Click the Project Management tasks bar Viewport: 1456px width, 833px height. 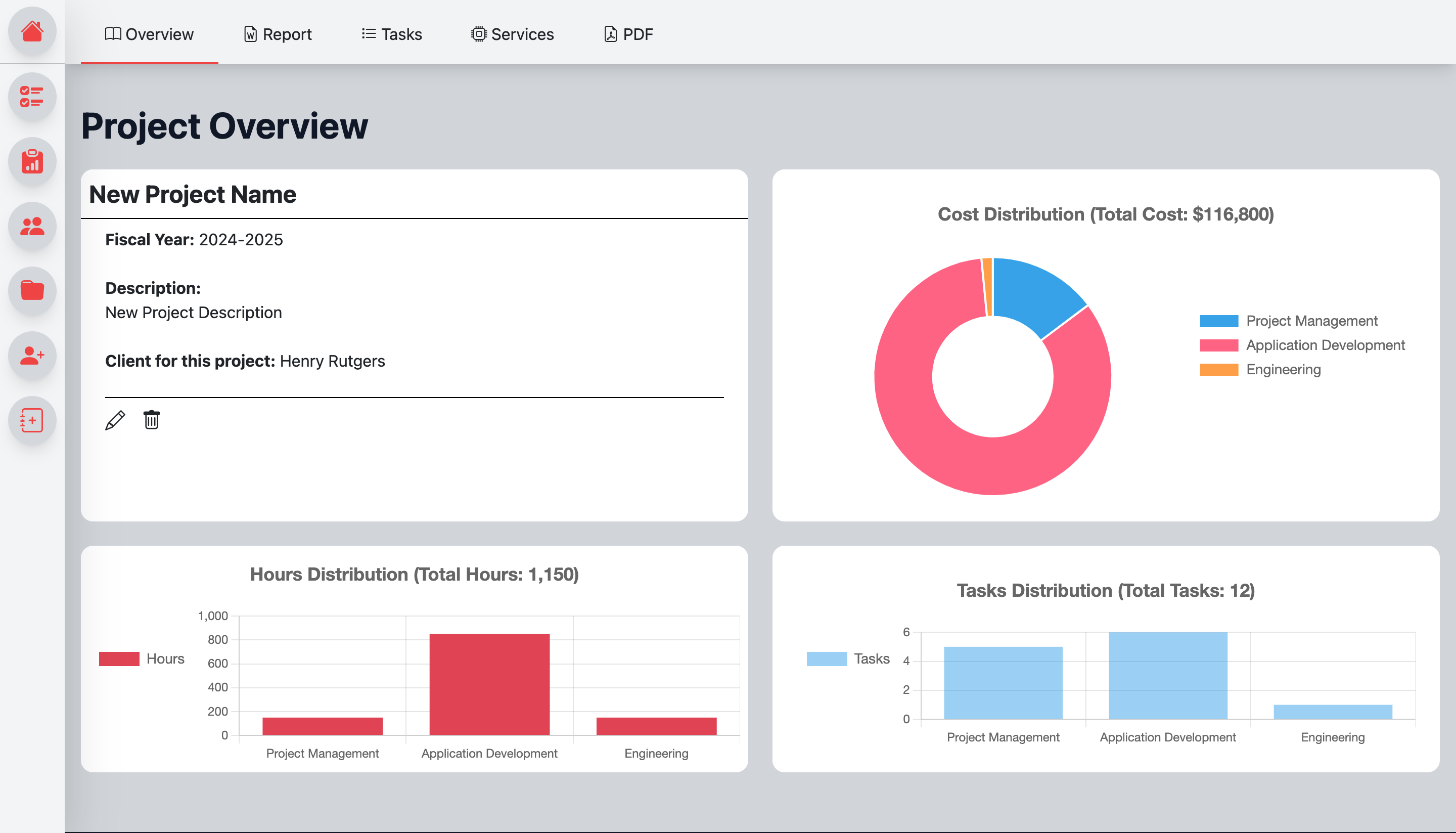(x=1003, y=682)
